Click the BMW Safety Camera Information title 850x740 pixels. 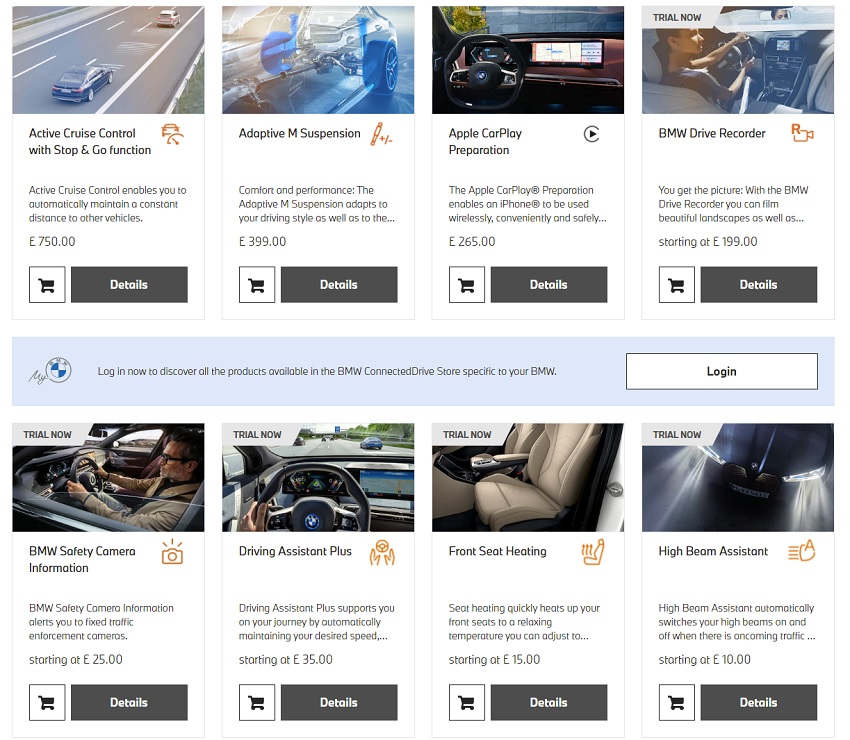point(82,559)
